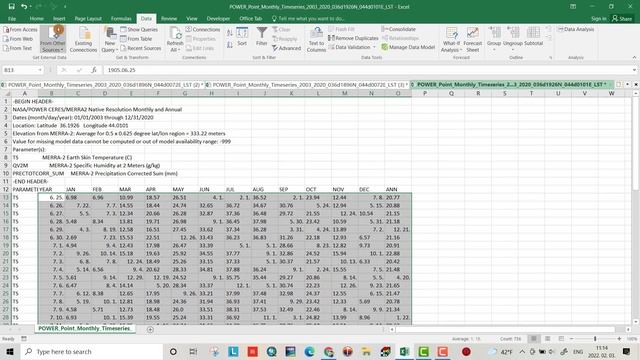Screen dimensions: 640x360
Task: Click the horizontal scrollbar
Action: coord(505,329)
